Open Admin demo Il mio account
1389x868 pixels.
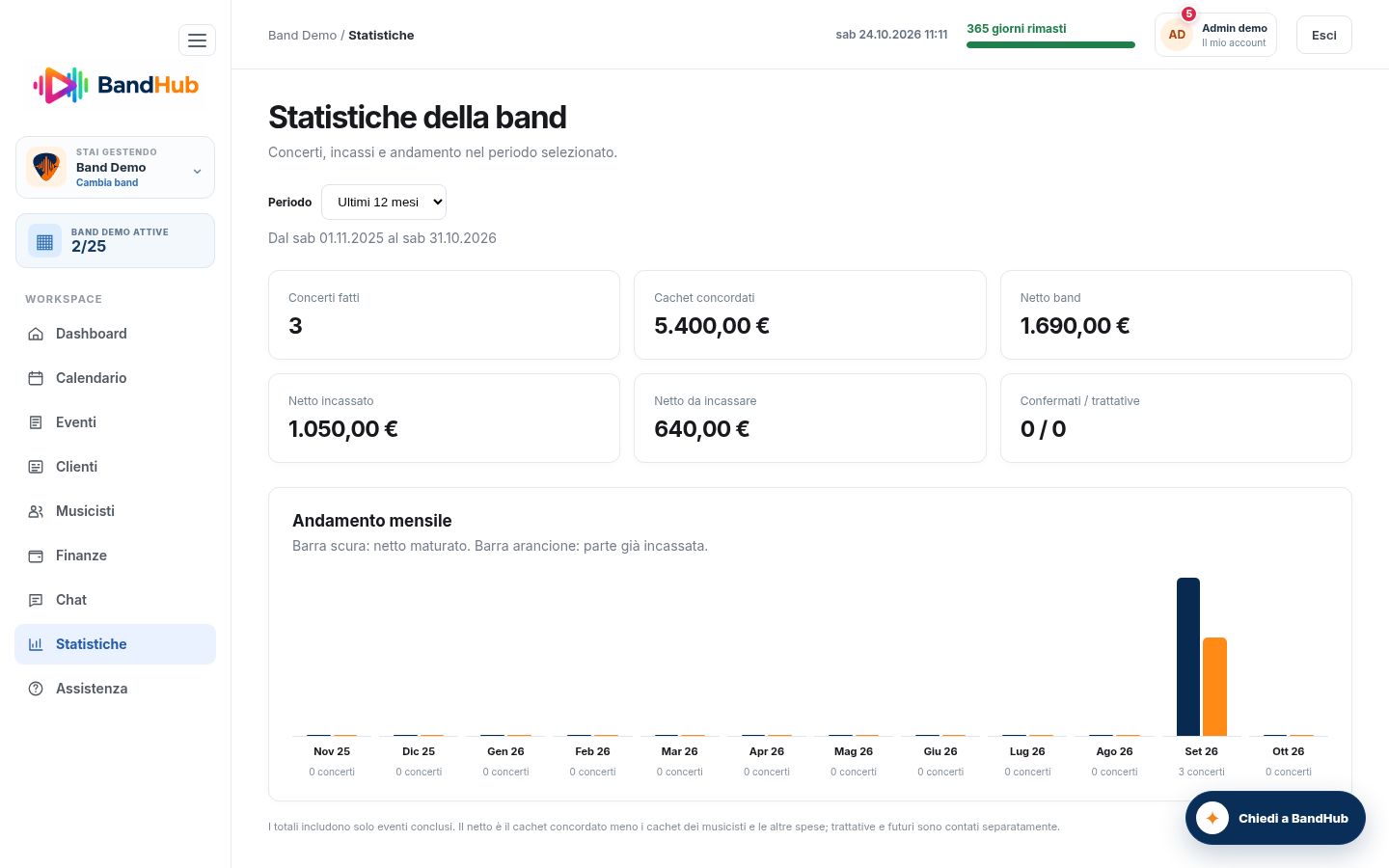point(1215,35)
